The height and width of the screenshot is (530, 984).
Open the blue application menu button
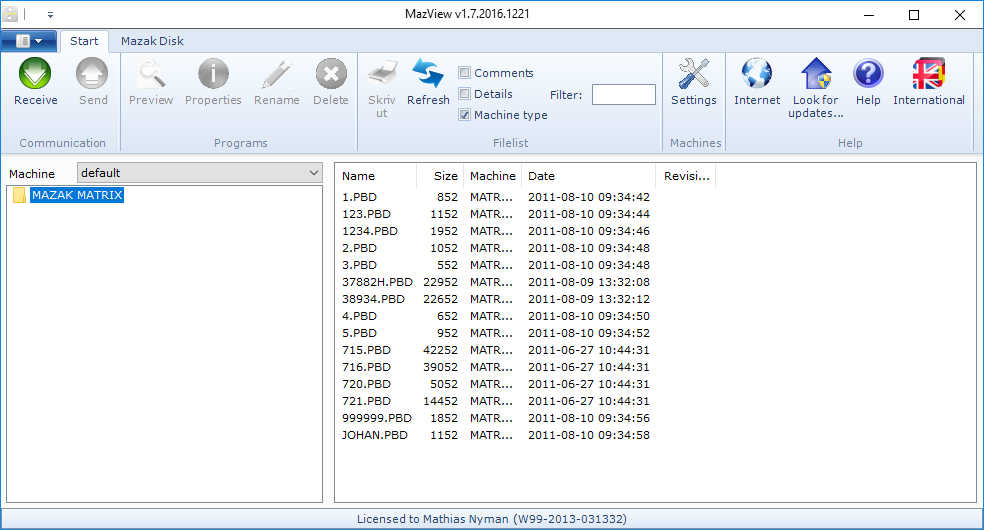(29, 41)
